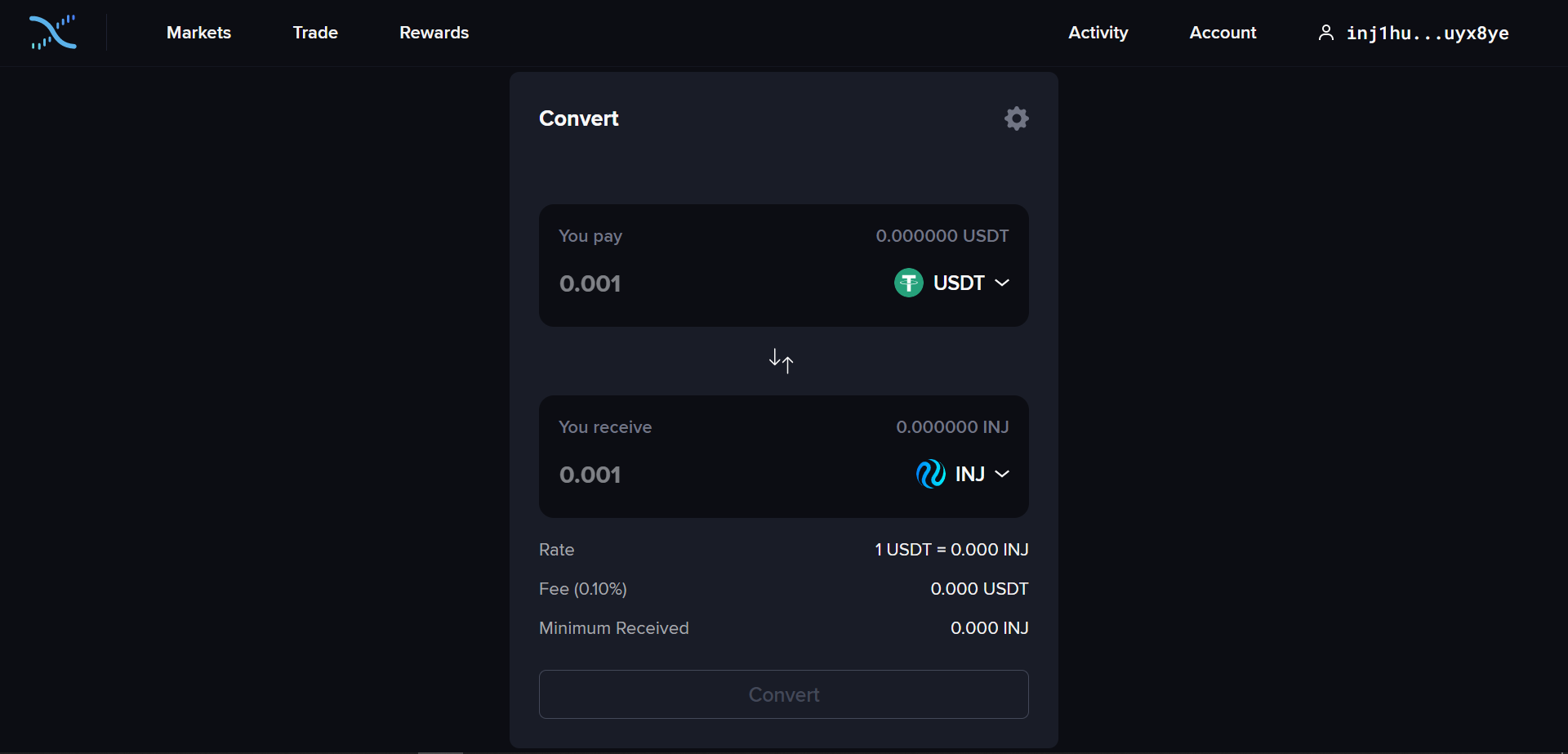This screenshot has width=1568, height=754.
Task: Click the Rate label
Action: click(x=556, y=550)
